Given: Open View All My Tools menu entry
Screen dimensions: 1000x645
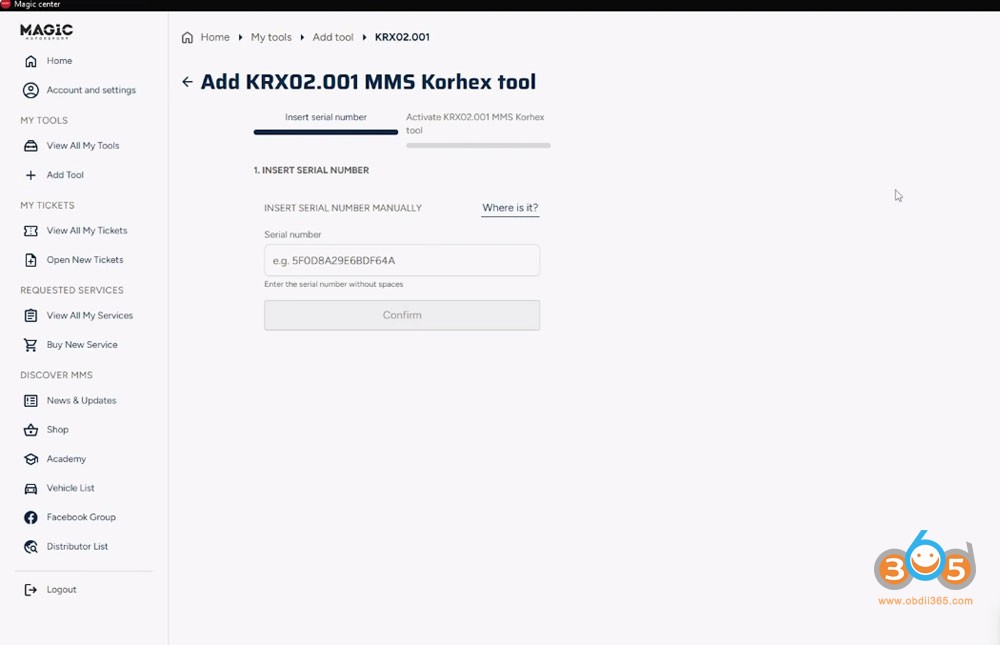Looking at the screenshot, I should tap(83, 146).
